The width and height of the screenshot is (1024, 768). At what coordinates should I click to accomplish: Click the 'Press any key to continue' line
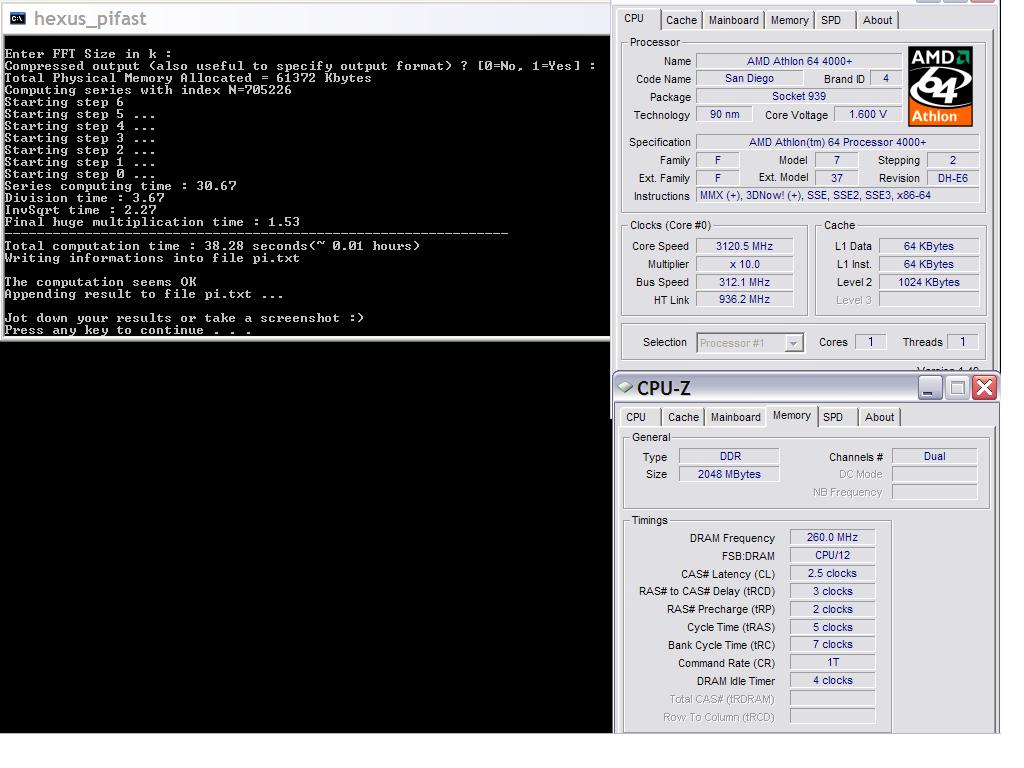[x=128, y=330]
